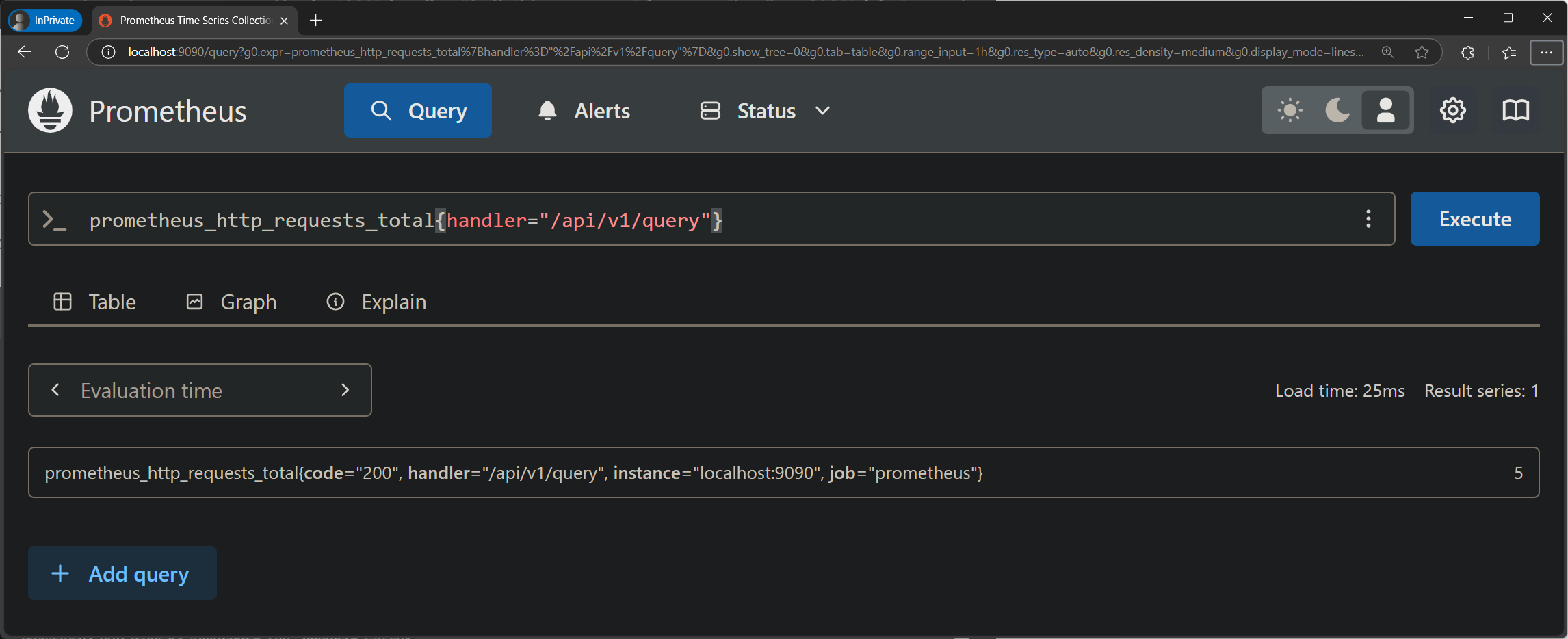This screenshot has height=639, width=1568.
Task: Click the Add query button
Action: click(x=122, y=573)
